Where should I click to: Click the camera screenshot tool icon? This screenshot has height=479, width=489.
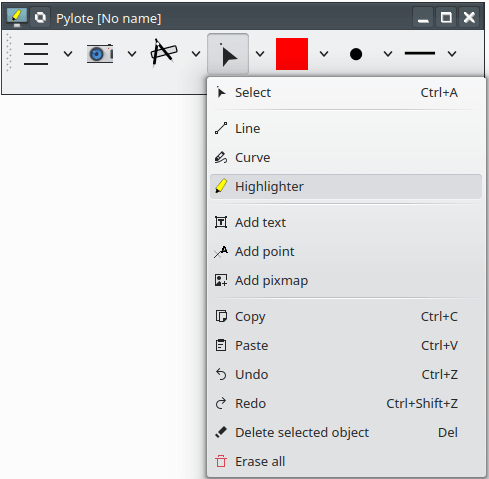(x=100, y=54)
